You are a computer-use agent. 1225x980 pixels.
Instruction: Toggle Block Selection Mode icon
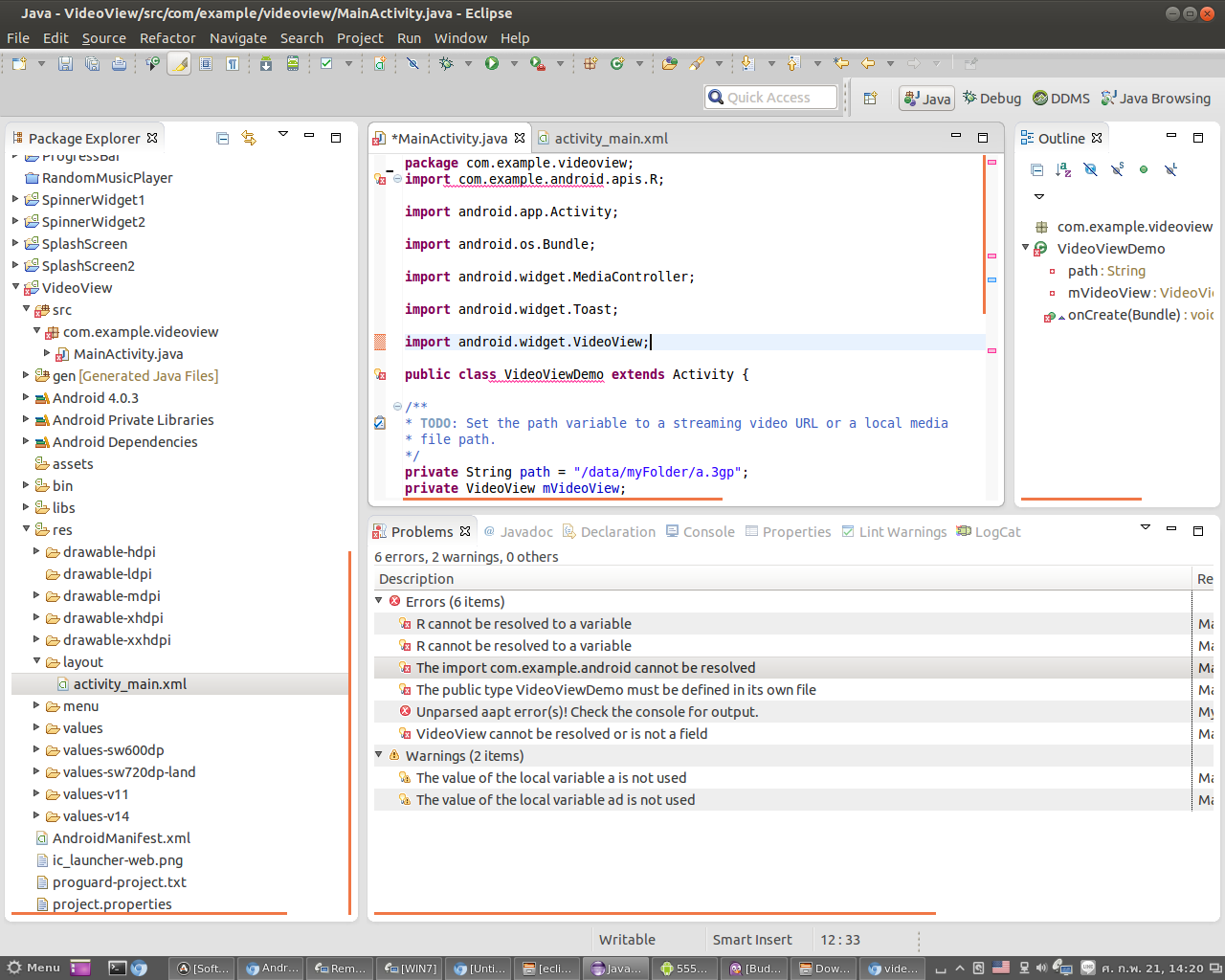click(x=206, y=63)
